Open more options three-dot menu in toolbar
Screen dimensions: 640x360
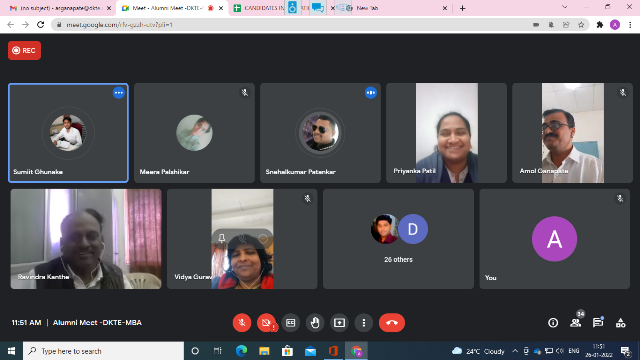(x=364, y=323)
